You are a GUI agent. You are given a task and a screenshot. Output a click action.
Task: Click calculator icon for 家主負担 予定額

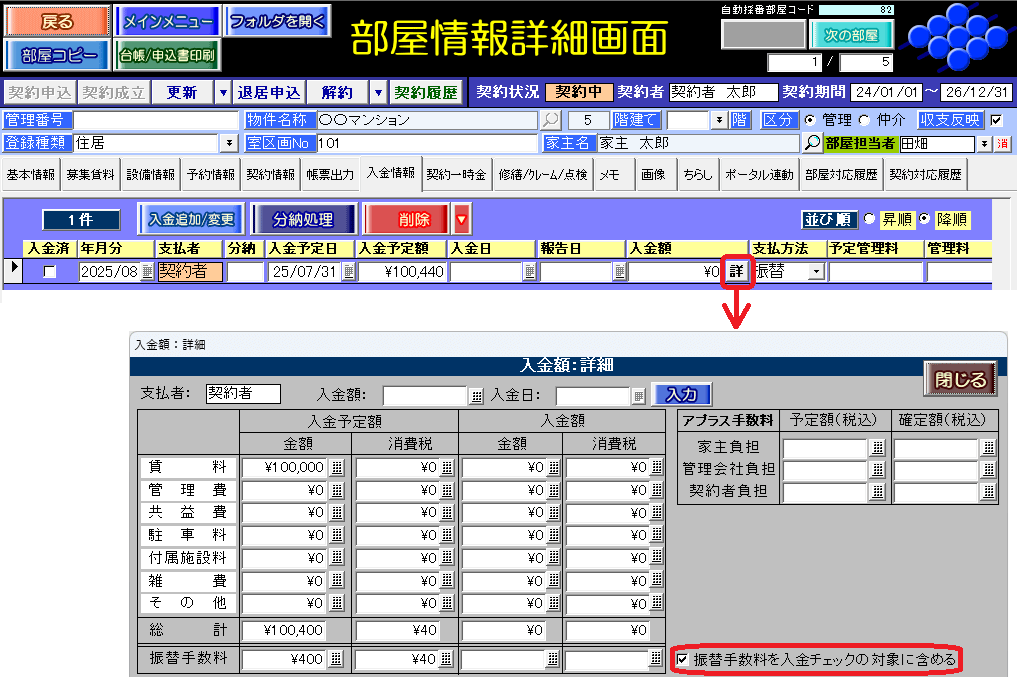click(877, 447)
